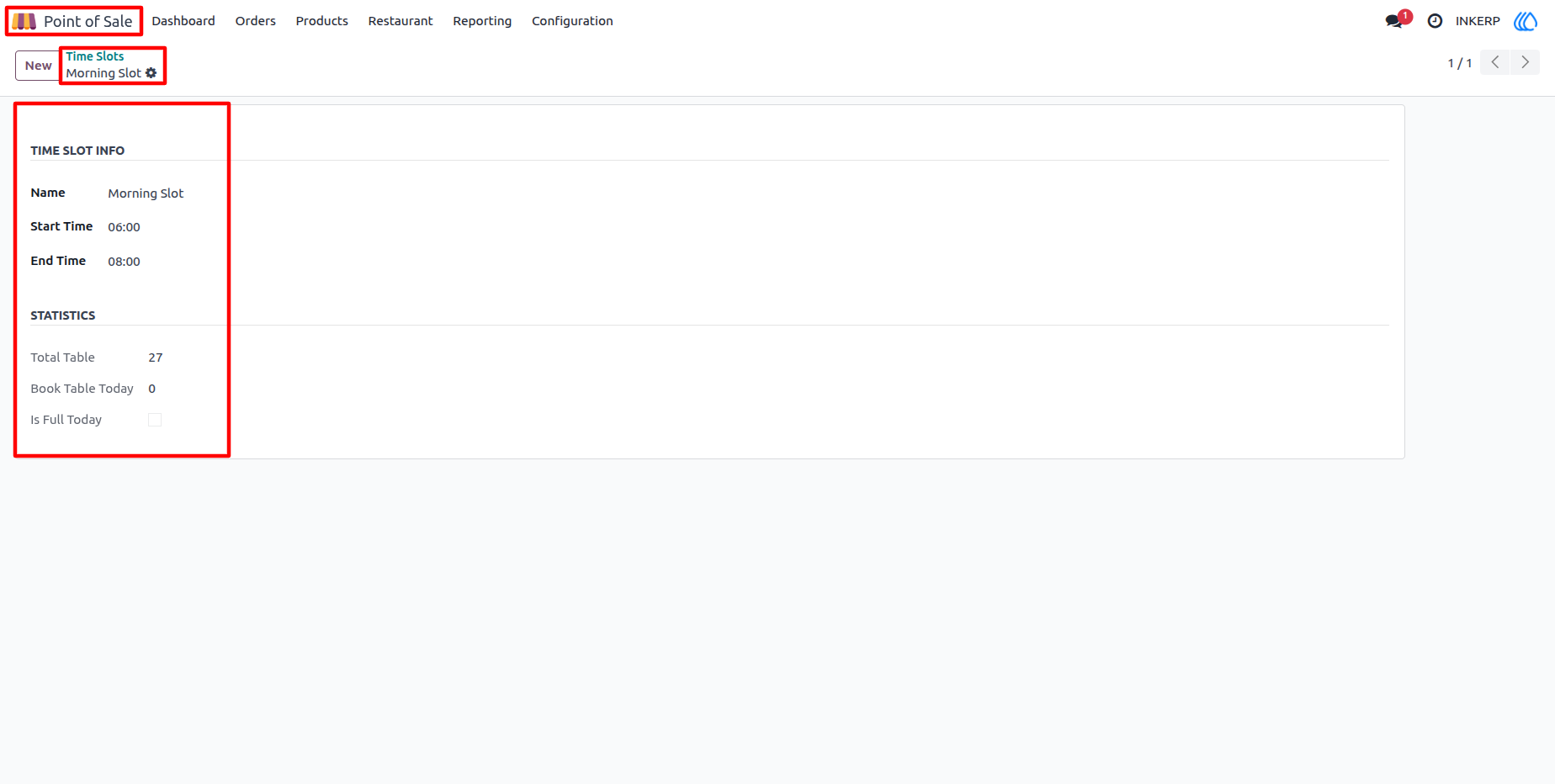Go back to Time Slots breadcrumb
Screen dimensions: 1555x784
click(x=95, y=56)
